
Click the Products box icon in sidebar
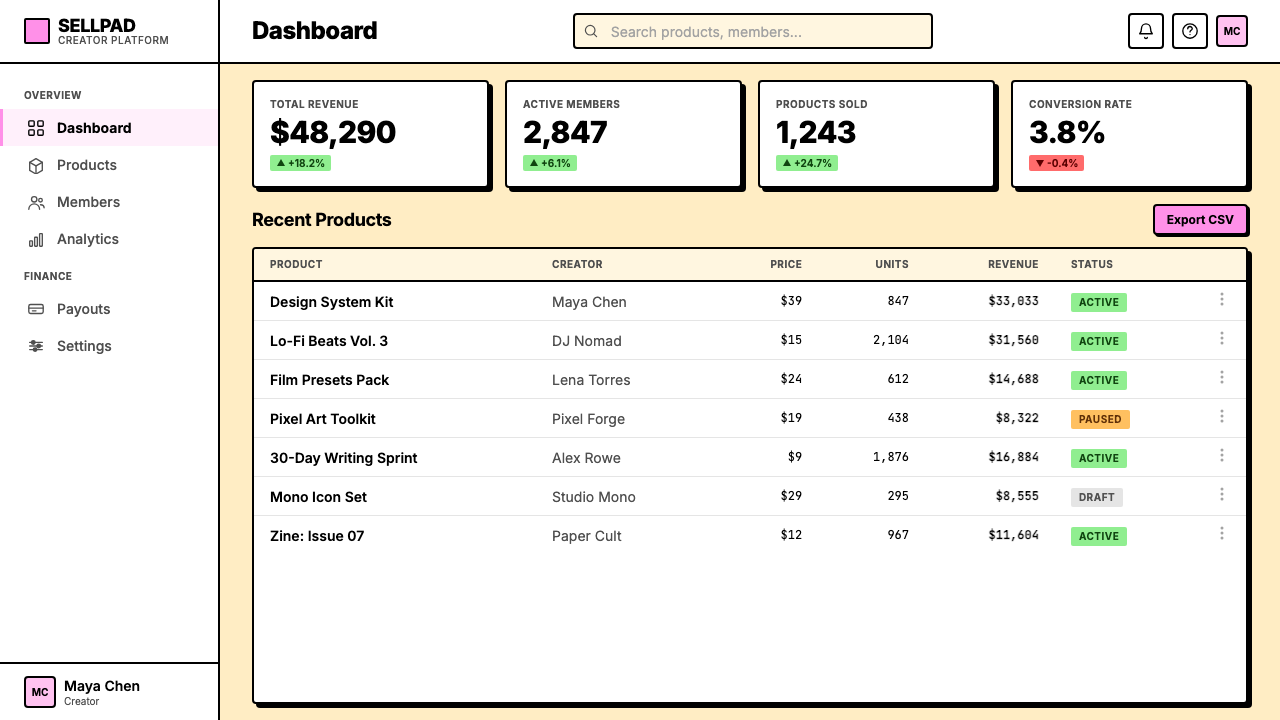point(36,165)
